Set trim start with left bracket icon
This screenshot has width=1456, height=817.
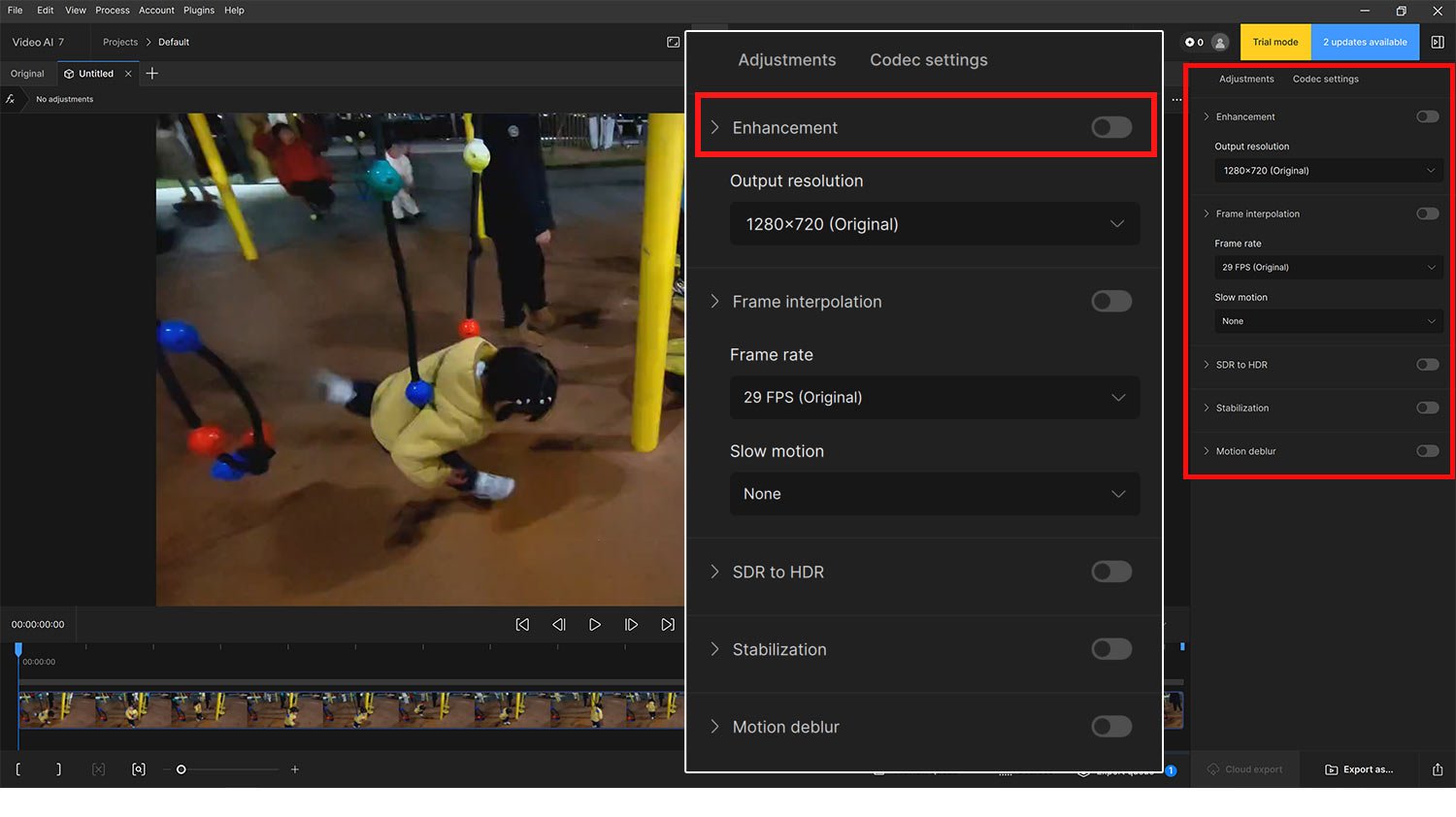[18, 769]
